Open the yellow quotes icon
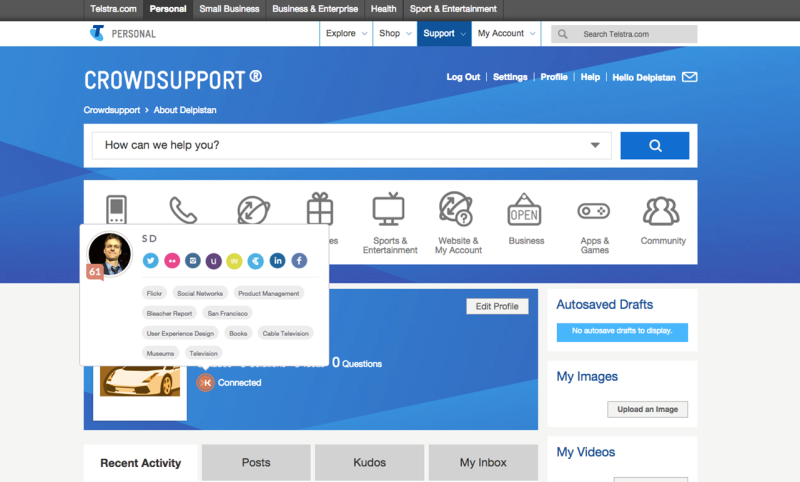Viewport: 800px width, 482px height. 234,261
